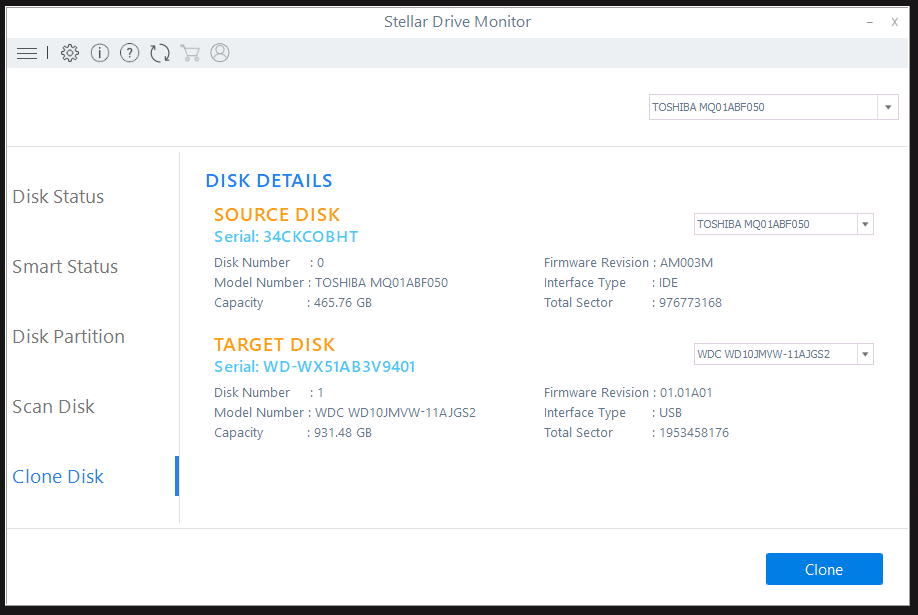Image resolution: width=918 pixels, height=615 pixels.
Task: Click the source disk serial 34CKCOBHT
Action: 286,237
